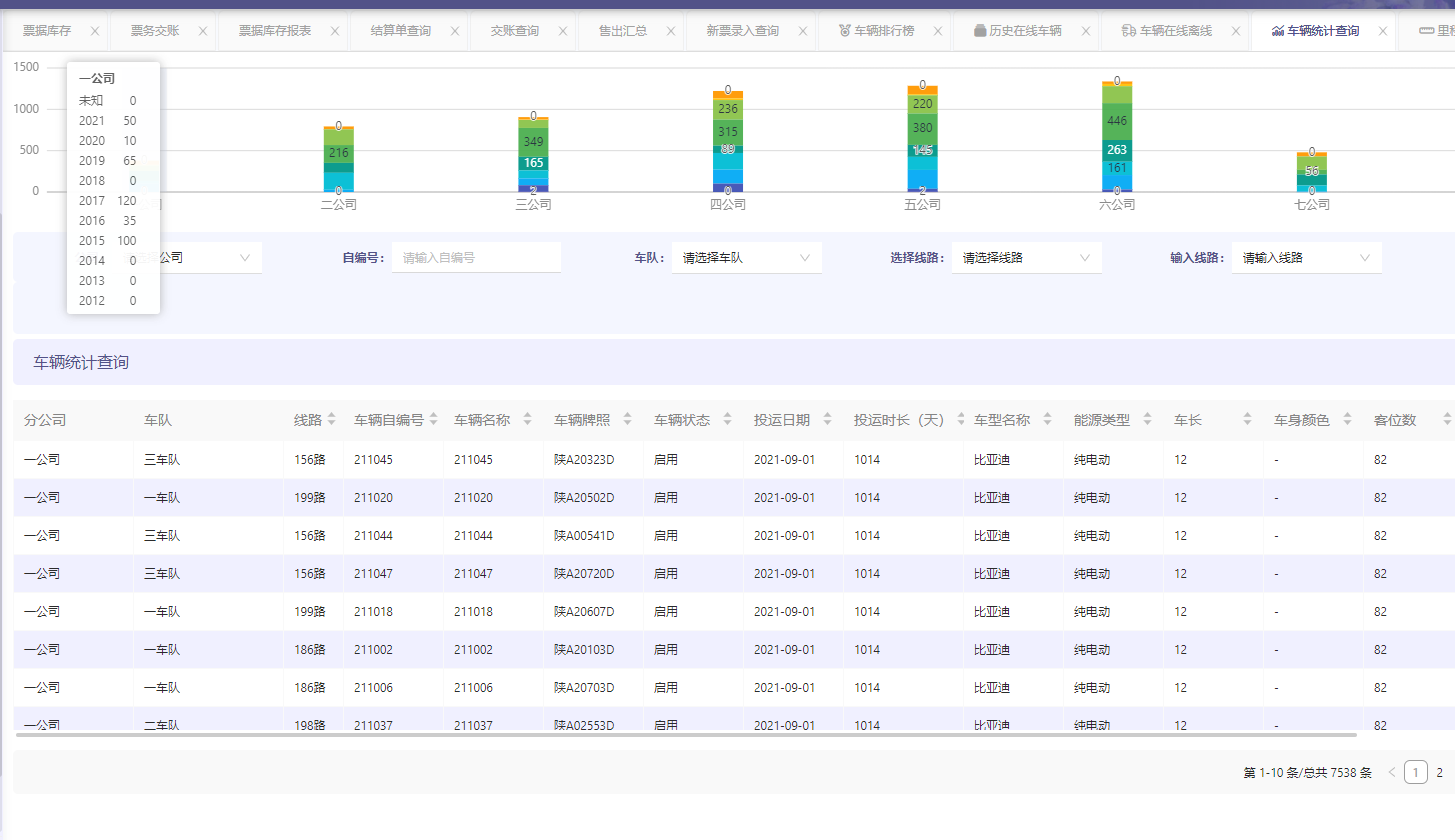
Task: Click the 446 segment of 六公司 bar
Action: (x=1117, y=121)
